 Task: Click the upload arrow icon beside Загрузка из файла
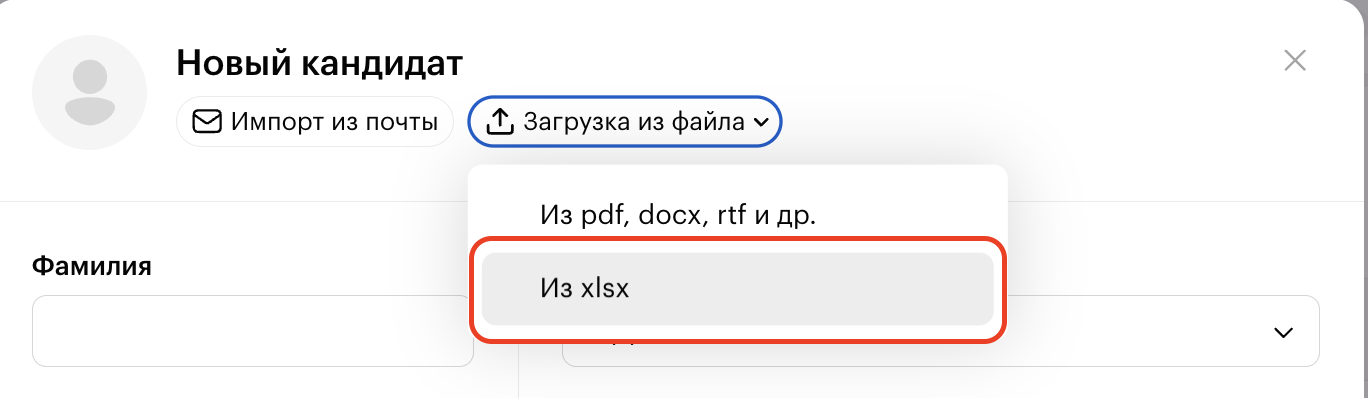click(499, 122)
